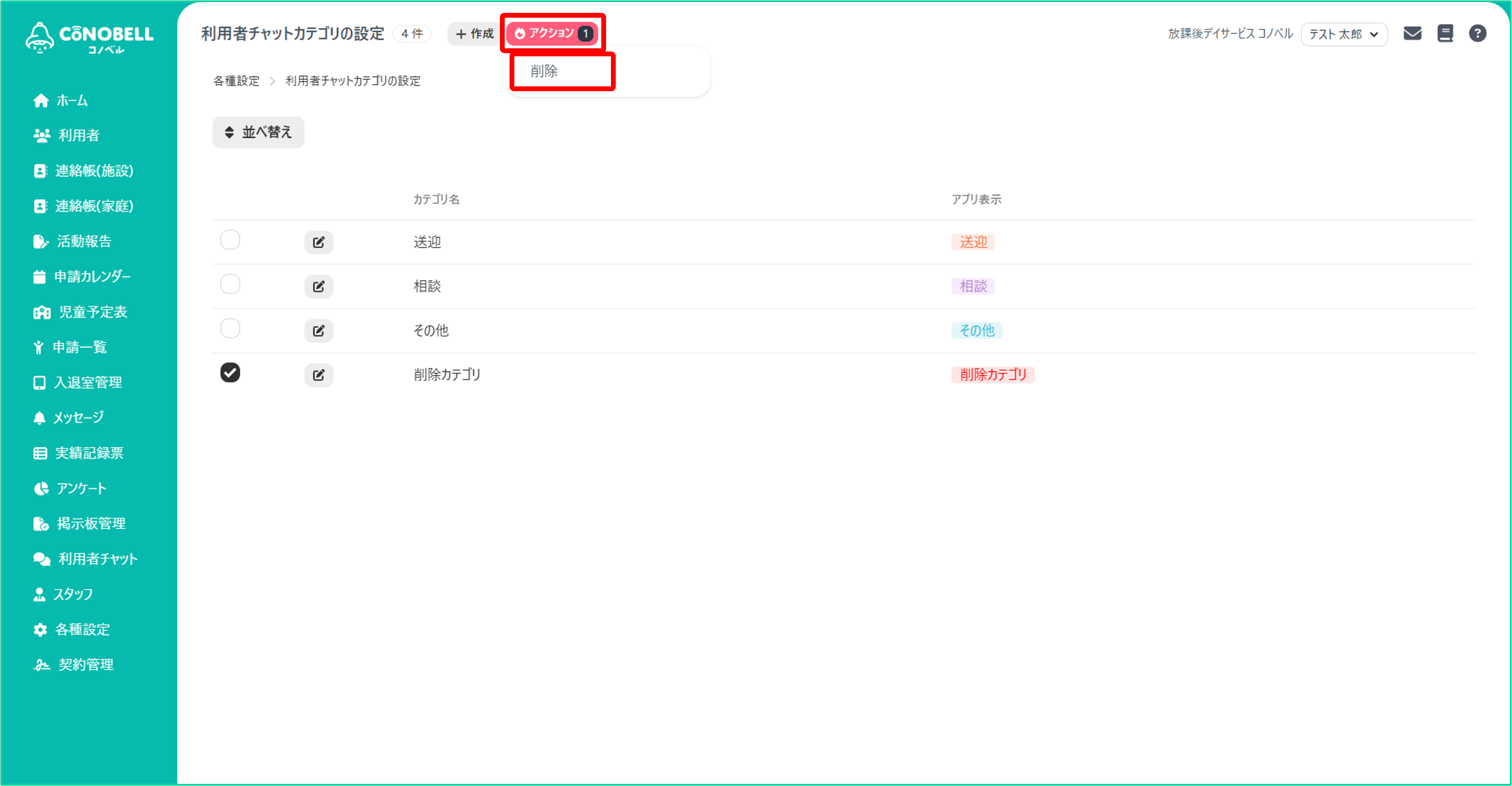
Task: Click the 4 件 count badge
Action: point(412,34)
